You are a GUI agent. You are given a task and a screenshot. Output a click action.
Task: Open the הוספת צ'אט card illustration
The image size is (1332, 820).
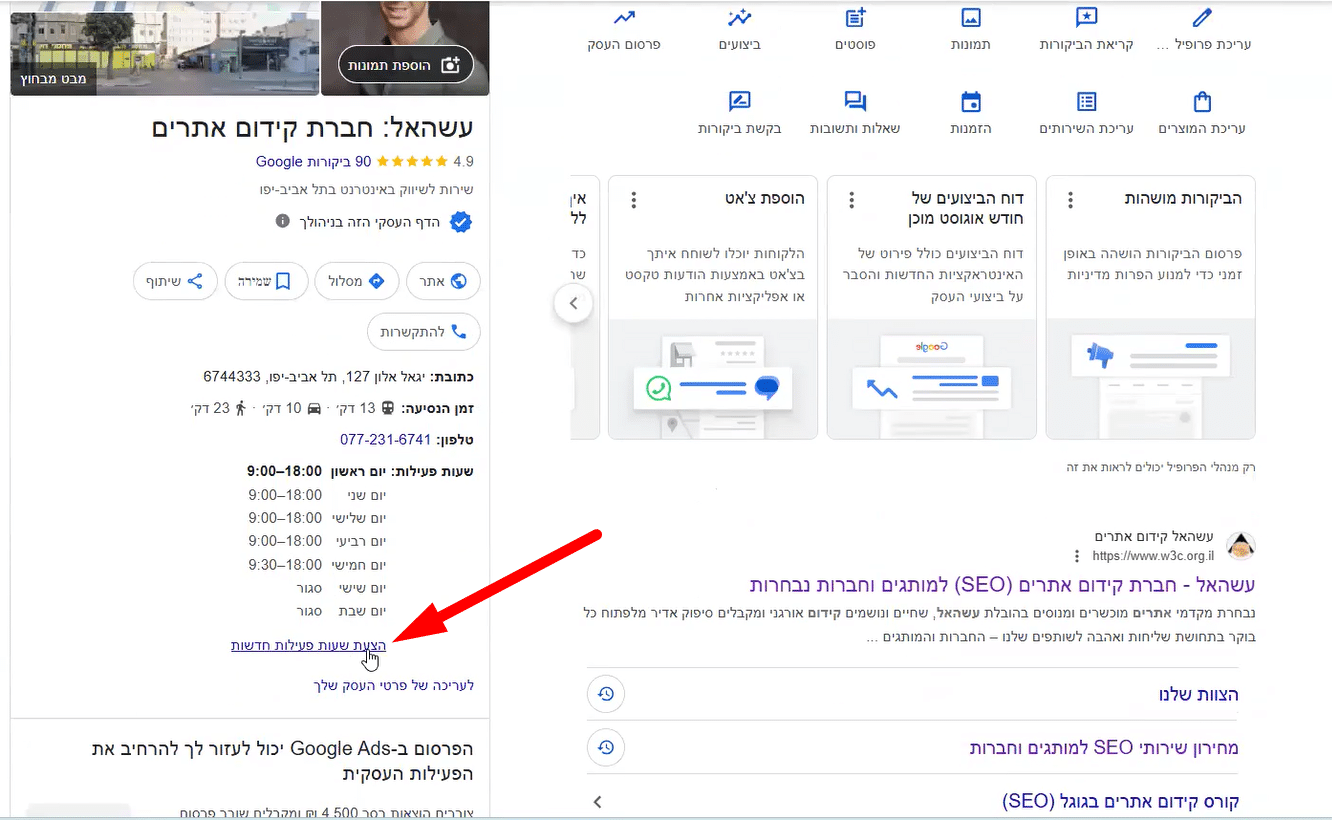712,378
